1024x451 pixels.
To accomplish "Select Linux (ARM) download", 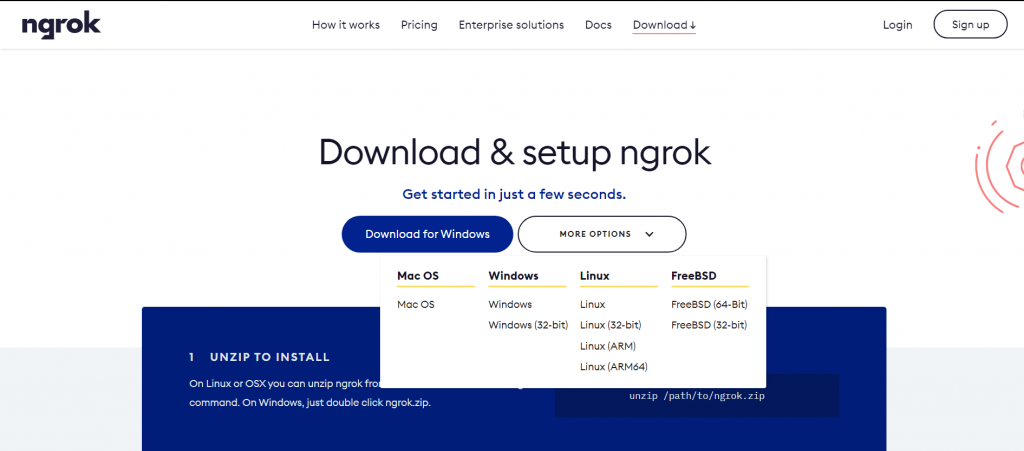I will pyautogui.click(x=608, y=346).
